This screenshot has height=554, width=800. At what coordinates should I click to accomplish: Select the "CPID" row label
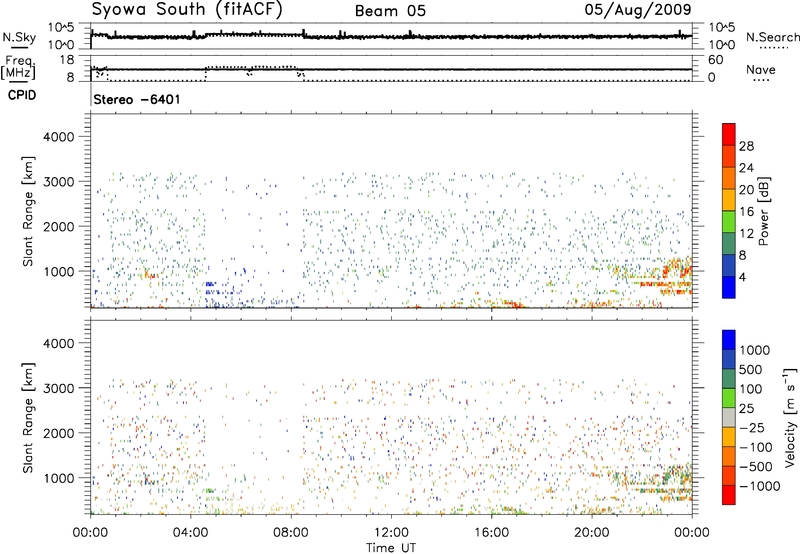22,95
